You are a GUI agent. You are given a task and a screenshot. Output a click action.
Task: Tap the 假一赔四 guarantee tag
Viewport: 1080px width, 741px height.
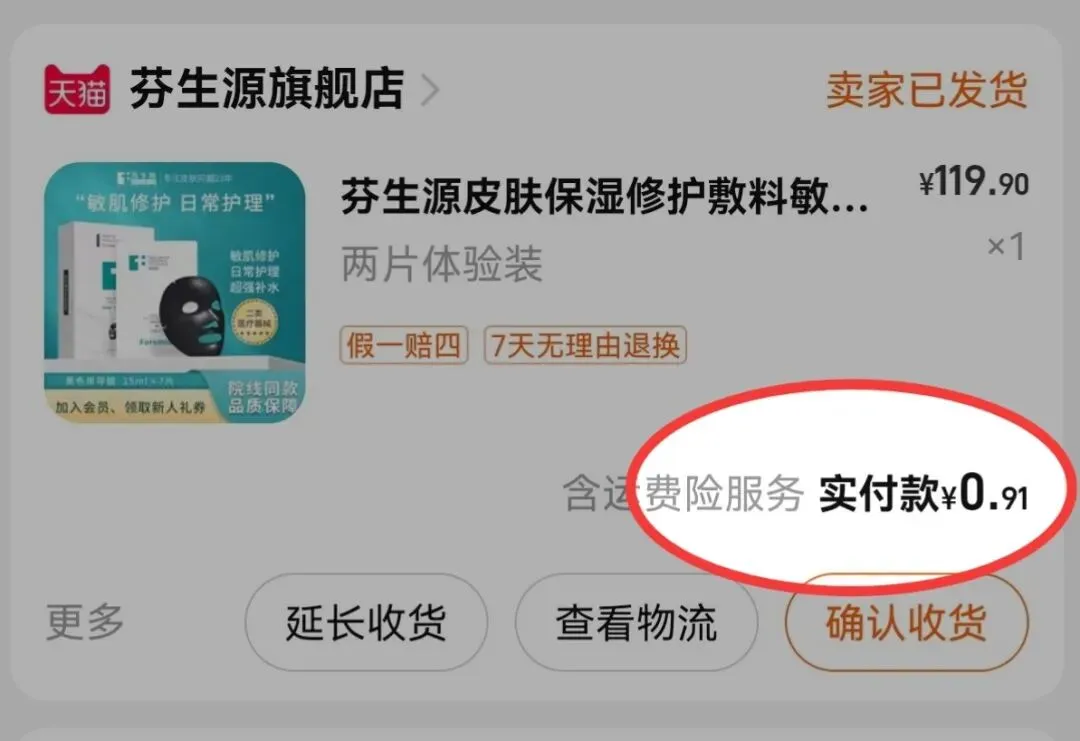pyautogui.click(x=404, y=345)
